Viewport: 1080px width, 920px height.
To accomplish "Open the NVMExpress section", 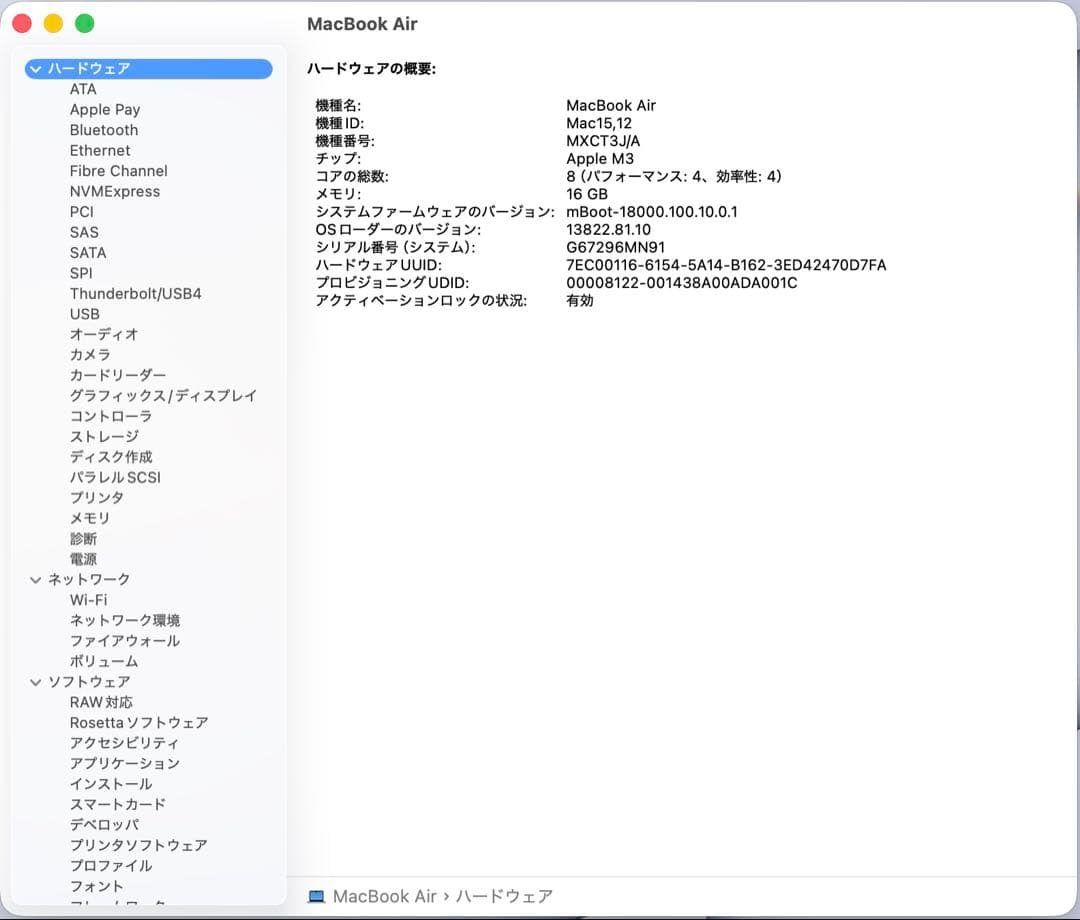I will point(113,191).
